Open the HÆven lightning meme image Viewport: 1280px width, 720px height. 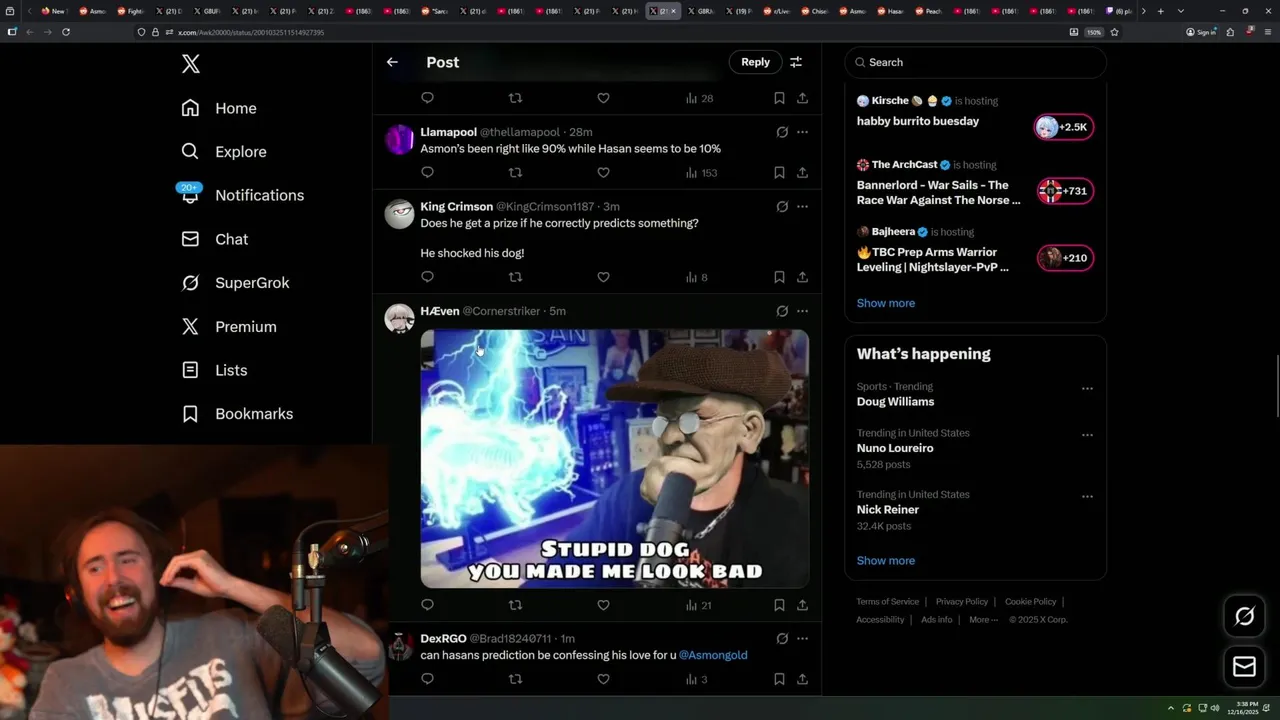(x=614, y=458)
